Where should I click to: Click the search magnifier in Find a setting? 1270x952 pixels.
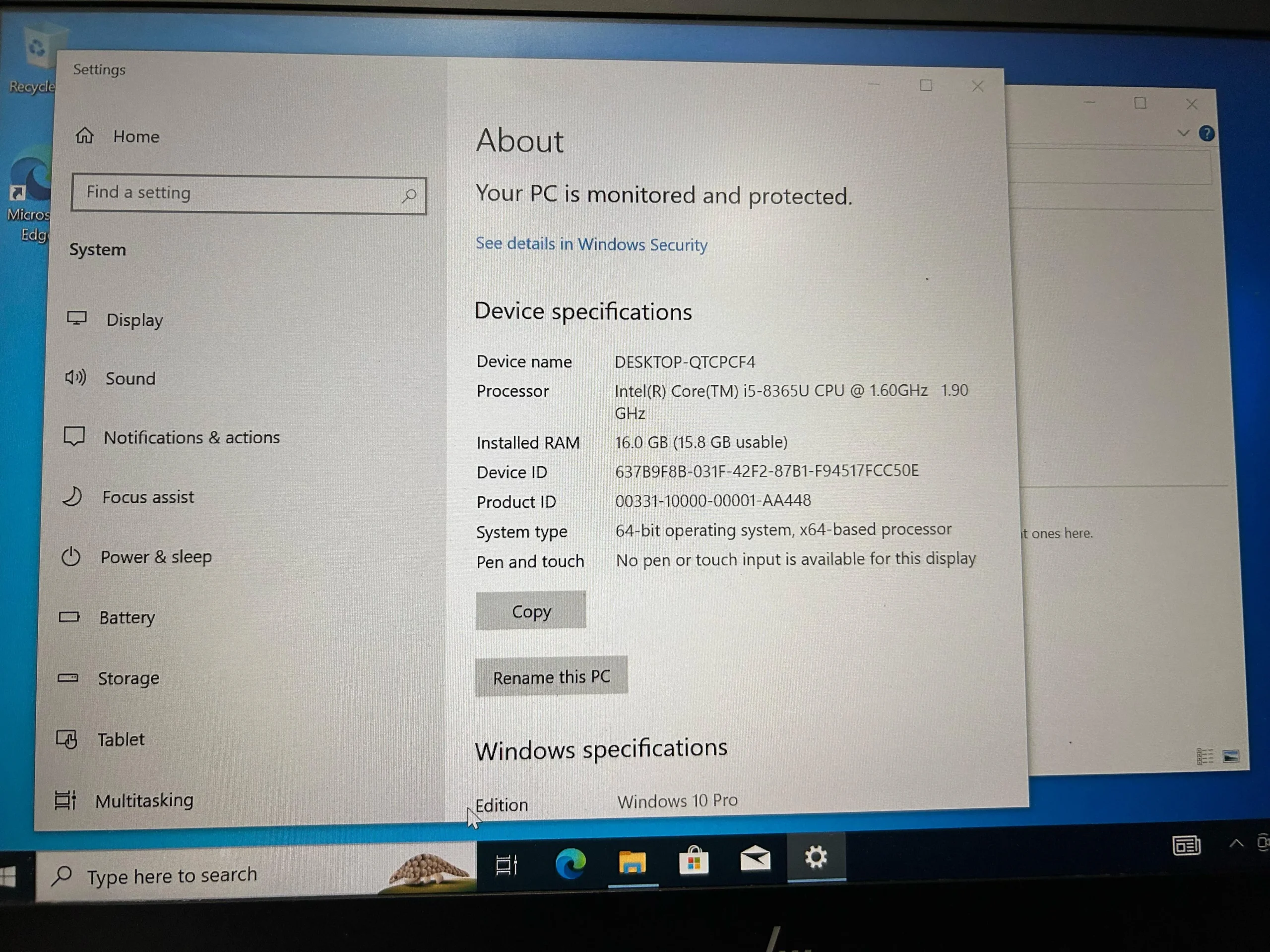coord(409,196)
